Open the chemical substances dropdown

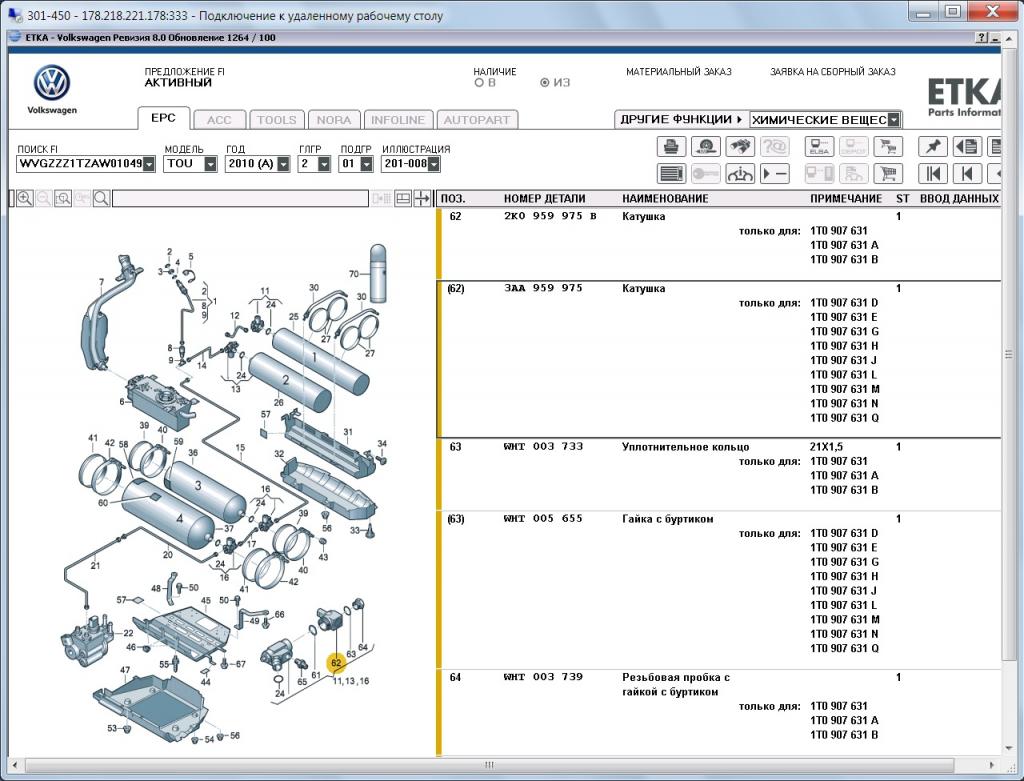pos(894,120)
